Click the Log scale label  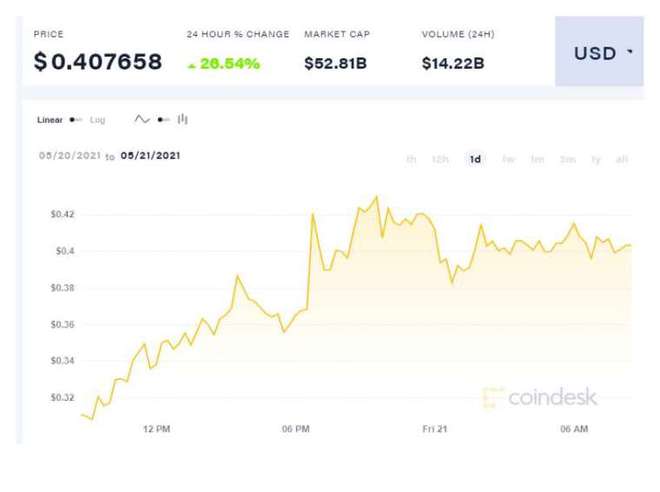98,120
